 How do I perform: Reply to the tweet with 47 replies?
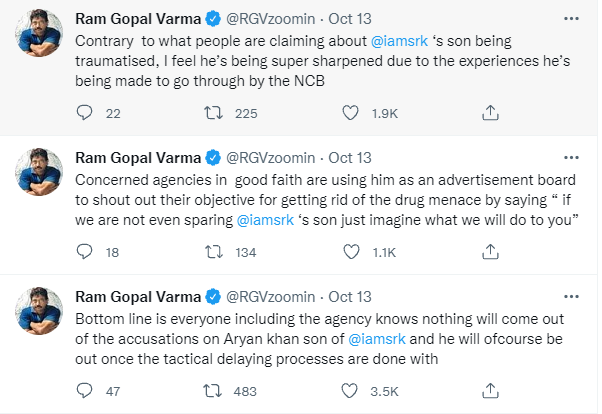(86, 391)
